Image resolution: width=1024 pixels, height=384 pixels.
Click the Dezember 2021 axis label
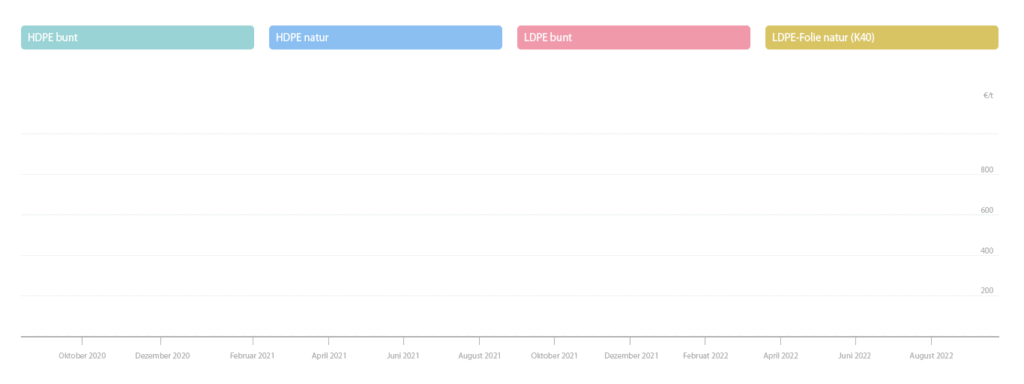pyautogui.click(x=631, y=356)
